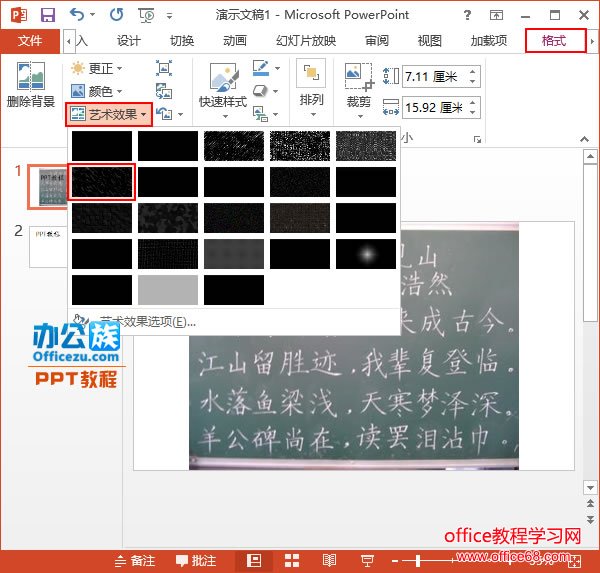The width and height of the screenshot is (600, 573).
Task: Switch to Normal view in status bar
Action: pyautogui.click(x=254, y=561)
